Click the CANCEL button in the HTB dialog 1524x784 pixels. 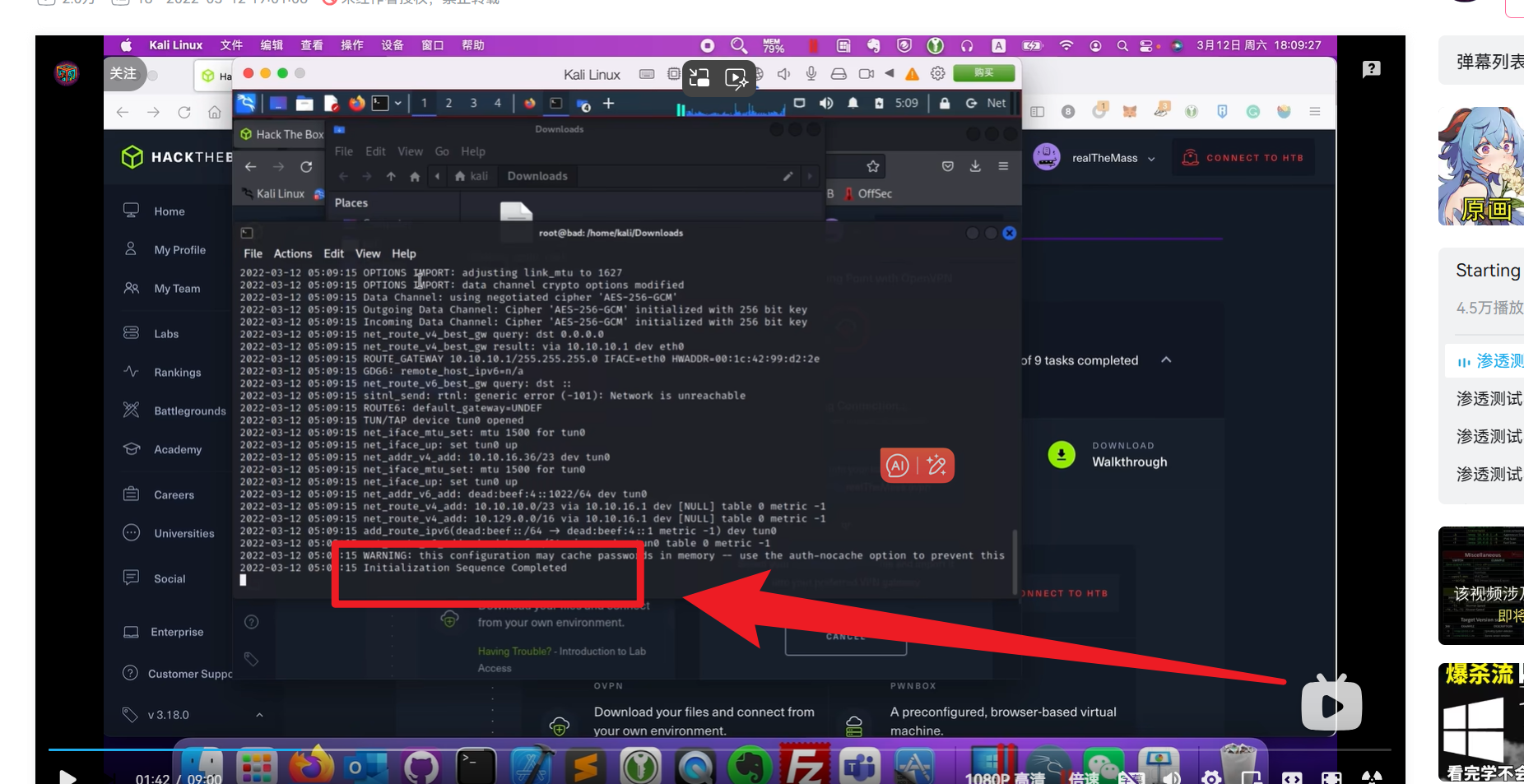[846, 638]
